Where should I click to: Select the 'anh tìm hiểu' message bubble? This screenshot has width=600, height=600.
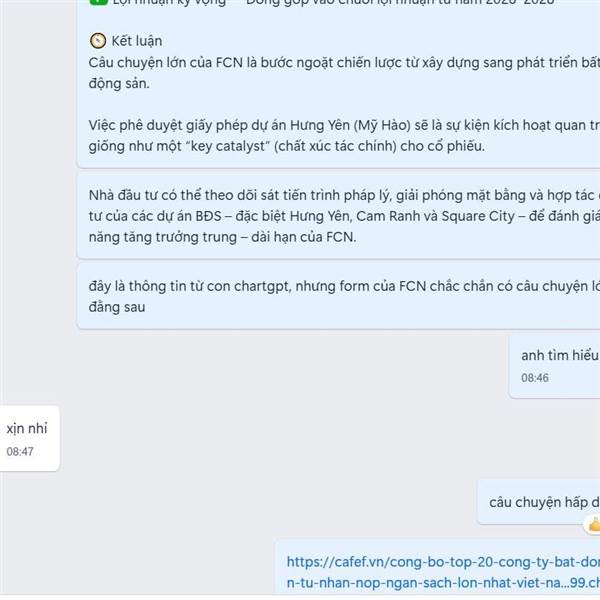[554, 366]
